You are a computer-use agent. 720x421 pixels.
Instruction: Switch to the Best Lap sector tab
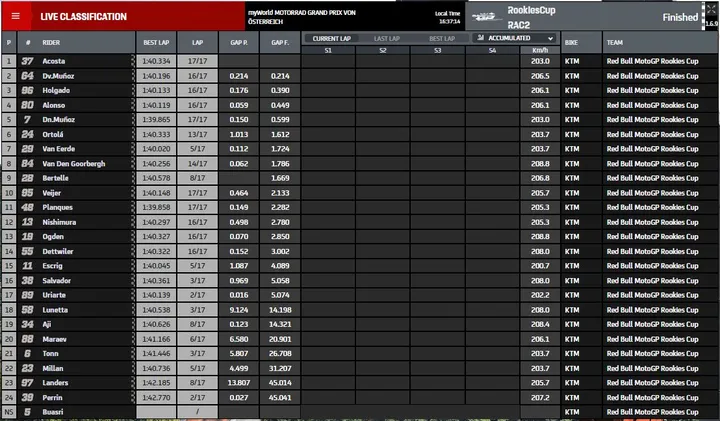(442, 39)
